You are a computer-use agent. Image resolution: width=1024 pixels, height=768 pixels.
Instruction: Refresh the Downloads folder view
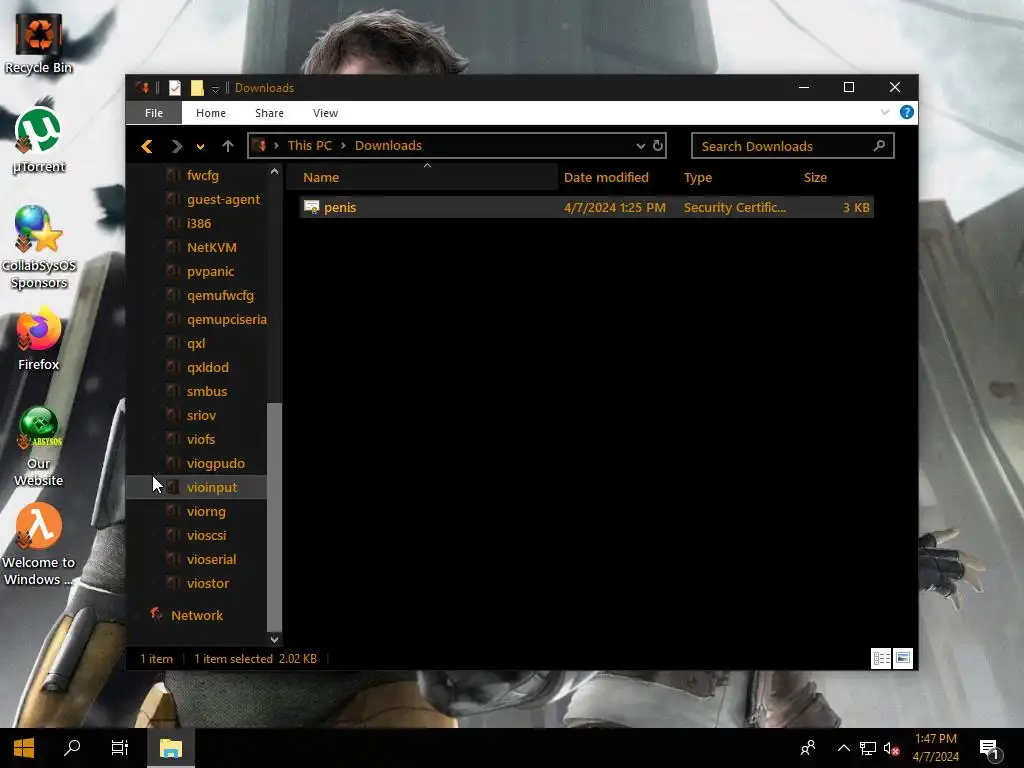658,146
